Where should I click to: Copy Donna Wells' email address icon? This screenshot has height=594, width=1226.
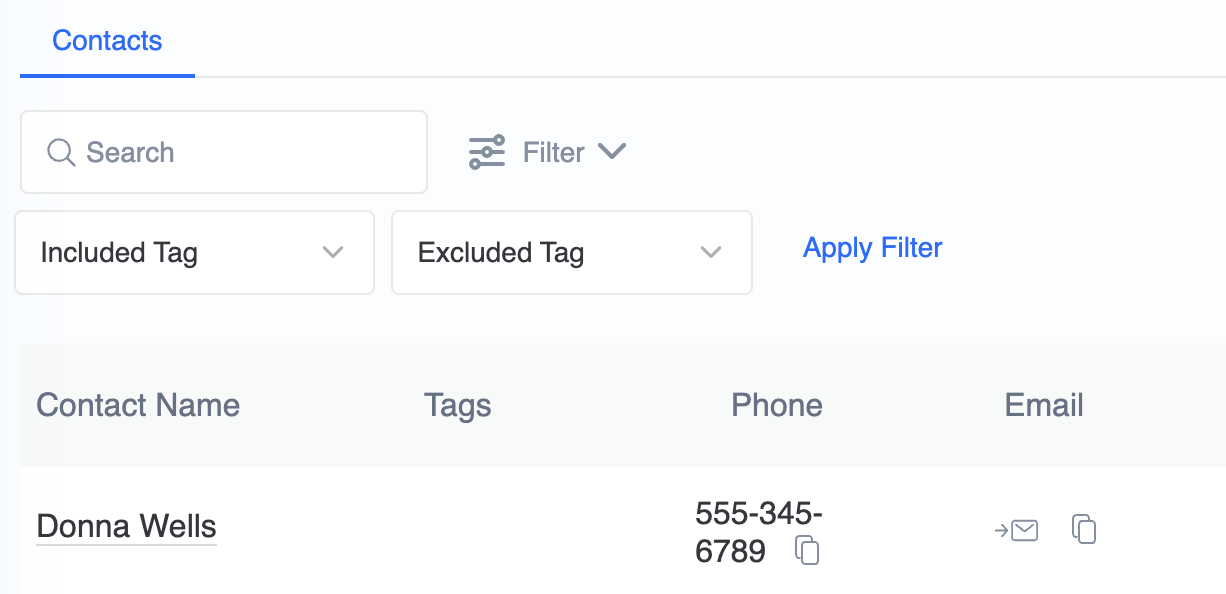click(1084, 529)
